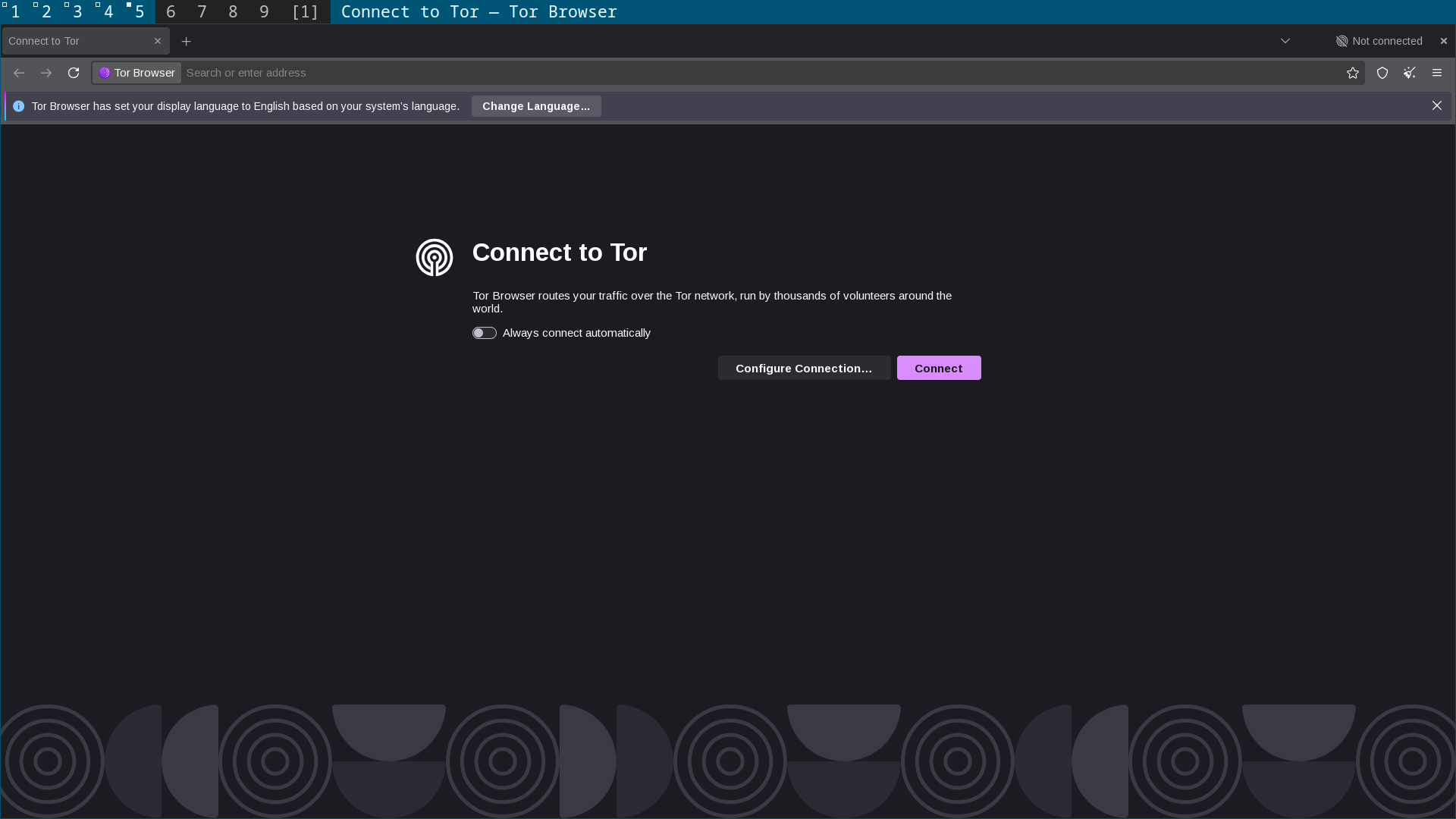Switch to workspace 1
This screenshot has height=819, width=1456.
click(x=15, y=12)
